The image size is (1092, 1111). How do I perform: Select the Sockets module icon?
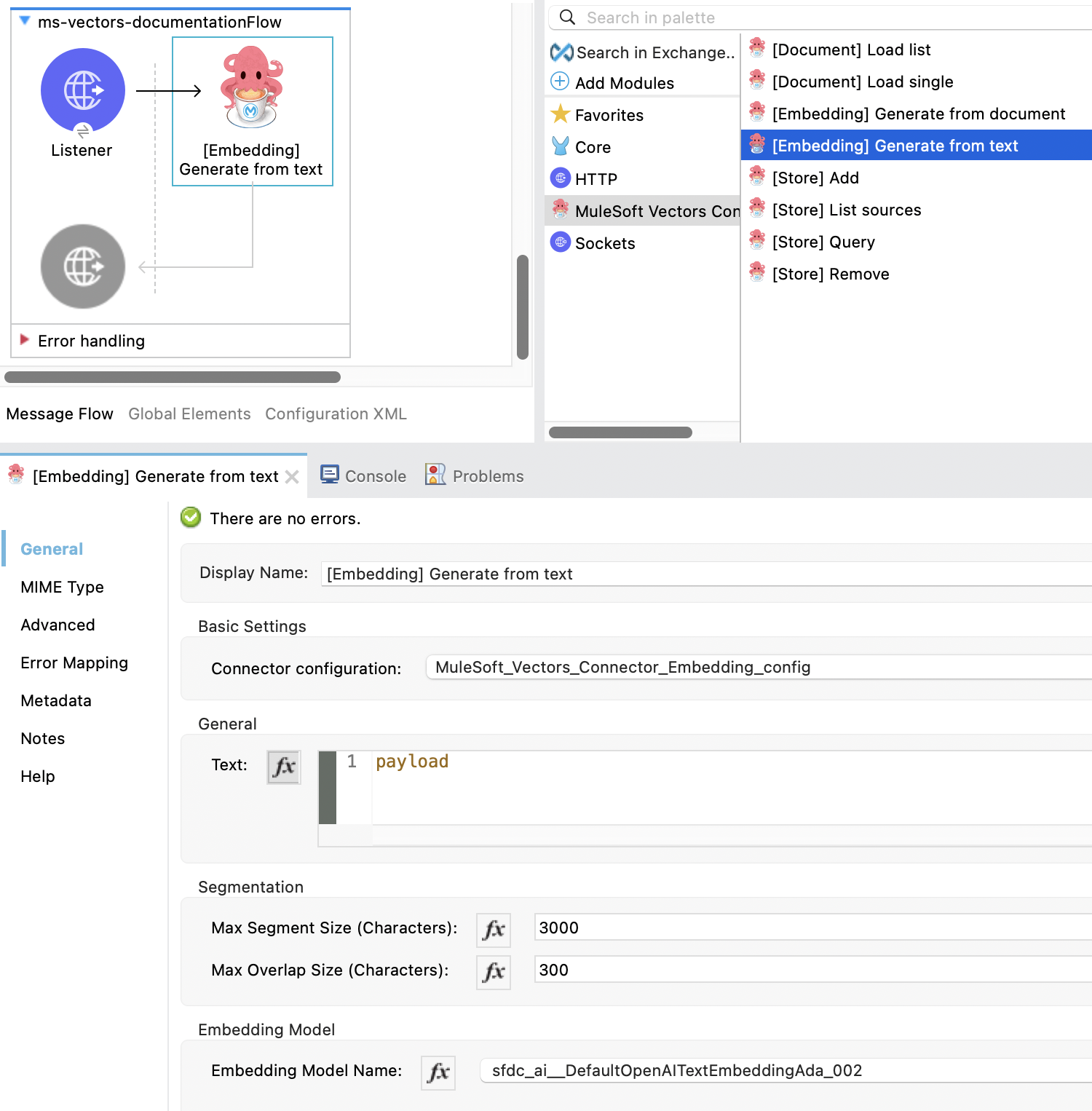(560, 242)
